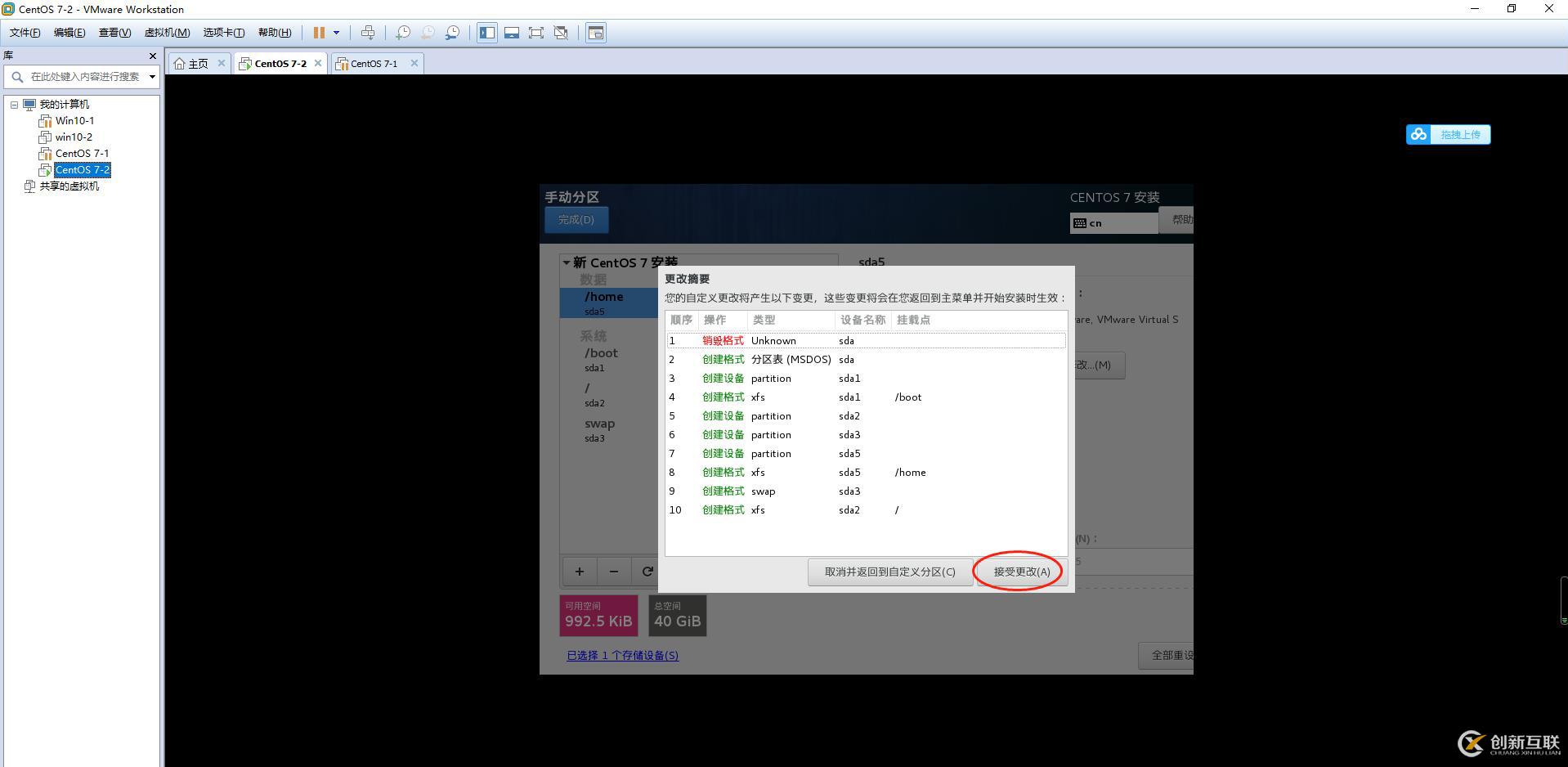
Task: Open the 文件(F) menu
Action: click(x=25, y=33)
